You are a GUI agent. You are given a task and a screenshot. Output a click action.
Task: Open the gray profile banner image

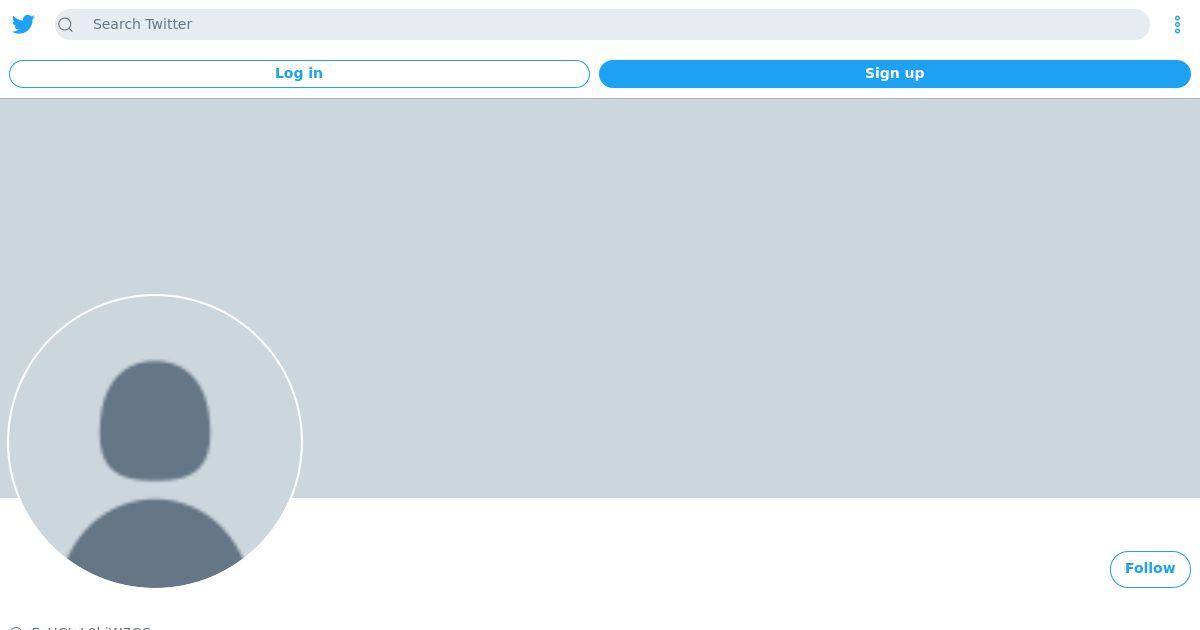pyautogui.click(x=600, y=298)
